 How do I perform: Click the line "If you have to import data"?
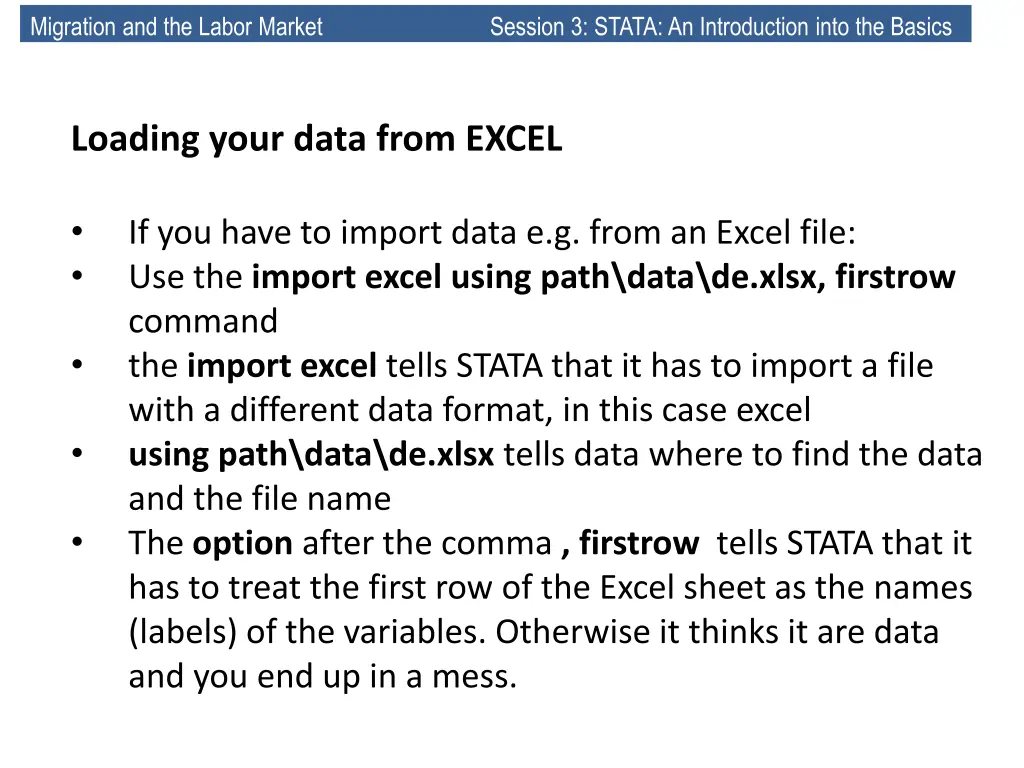[x=492, y=233]
